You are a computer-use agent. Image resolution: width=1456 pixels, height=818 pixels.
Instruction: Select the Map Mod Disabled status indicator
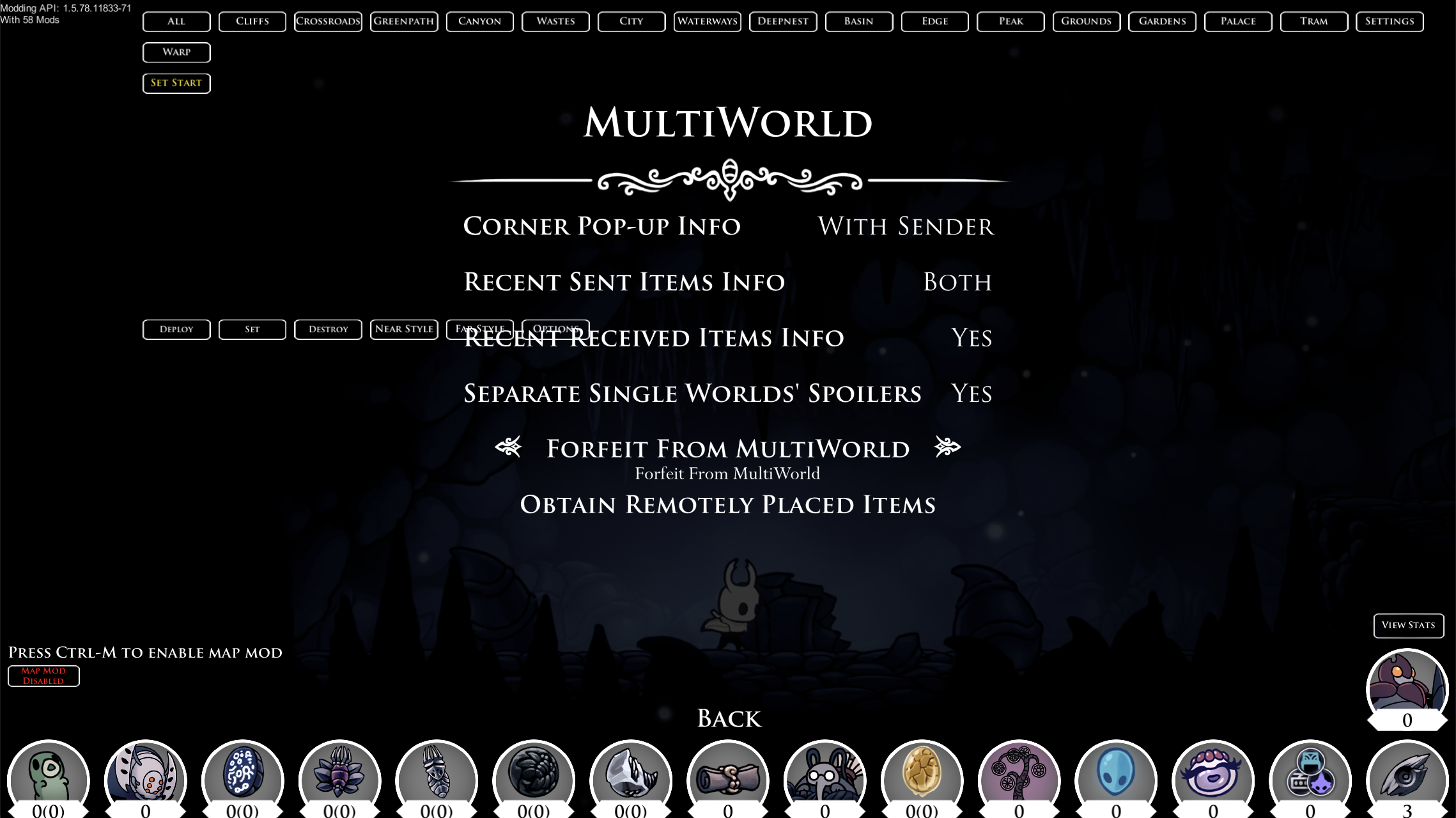43,675
